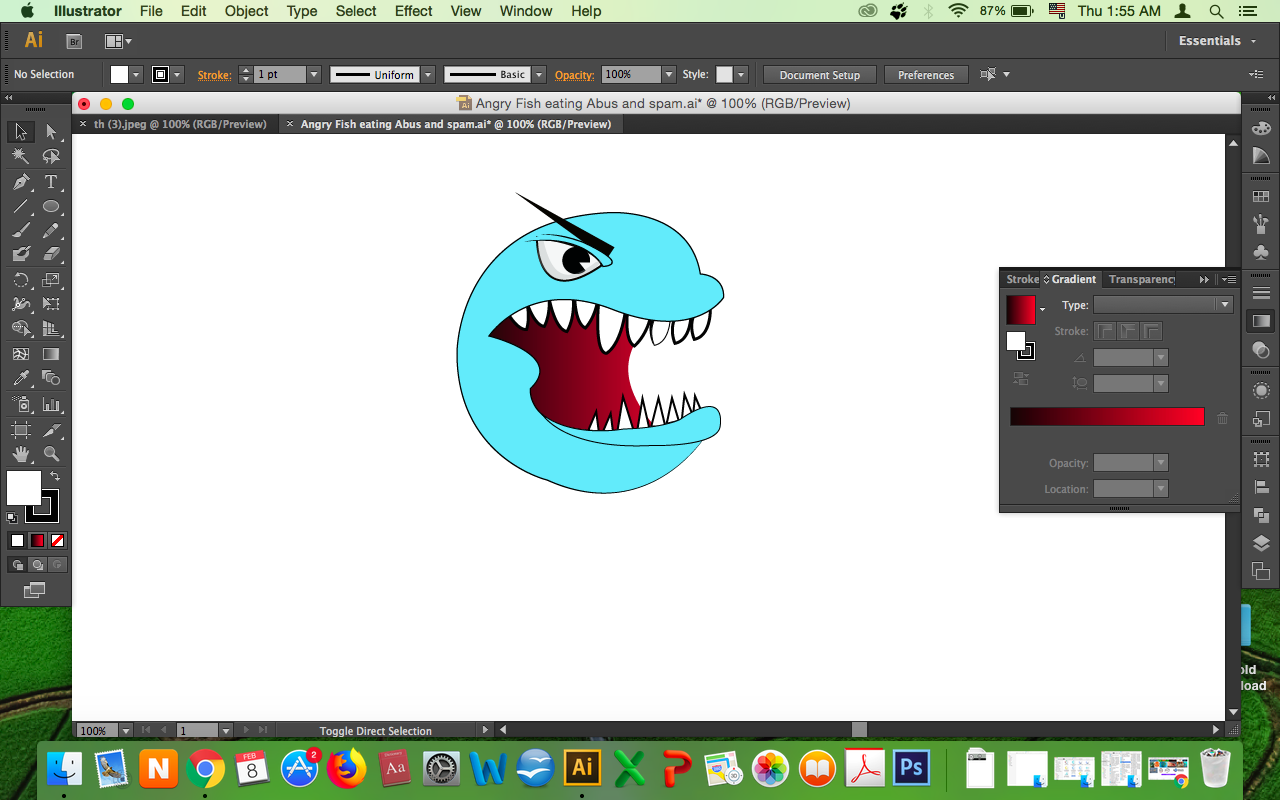Image resolution: width=1280 pixels, height=800 pixels.
Task: Select the Artboard tool
Action: [x=20, y=430]
